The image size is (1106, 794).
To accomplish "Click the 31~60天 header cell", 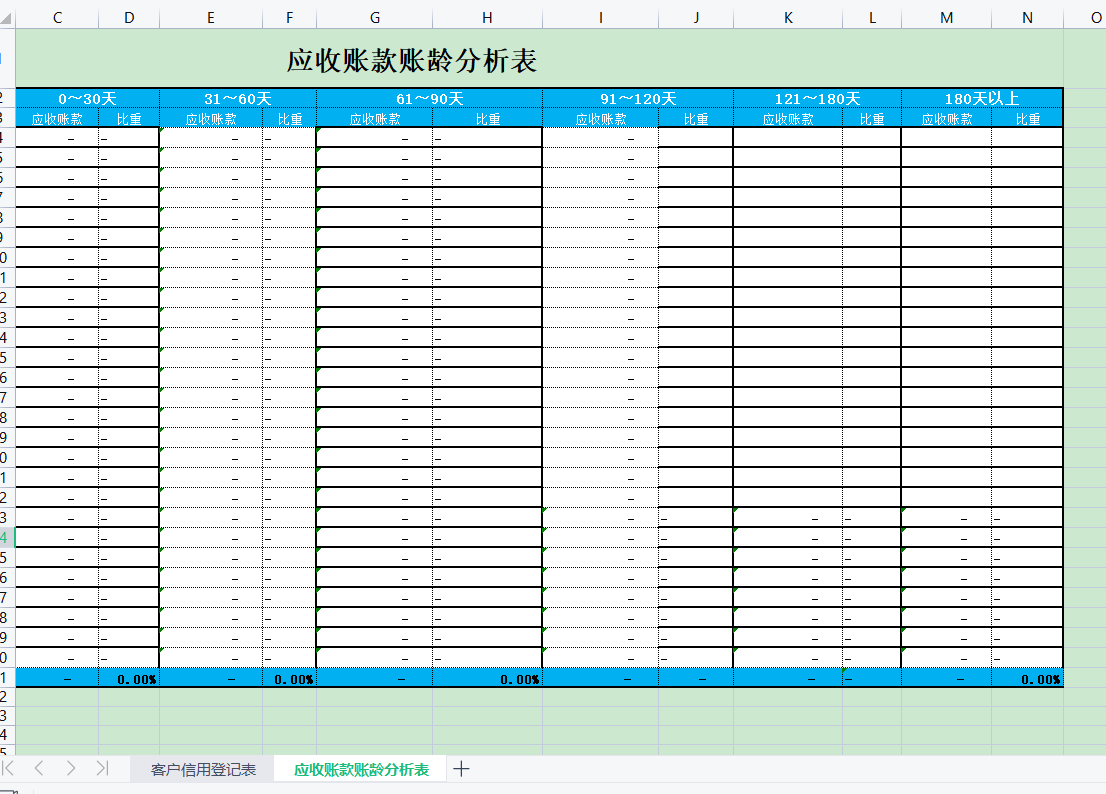I will [x=238, y=99].
